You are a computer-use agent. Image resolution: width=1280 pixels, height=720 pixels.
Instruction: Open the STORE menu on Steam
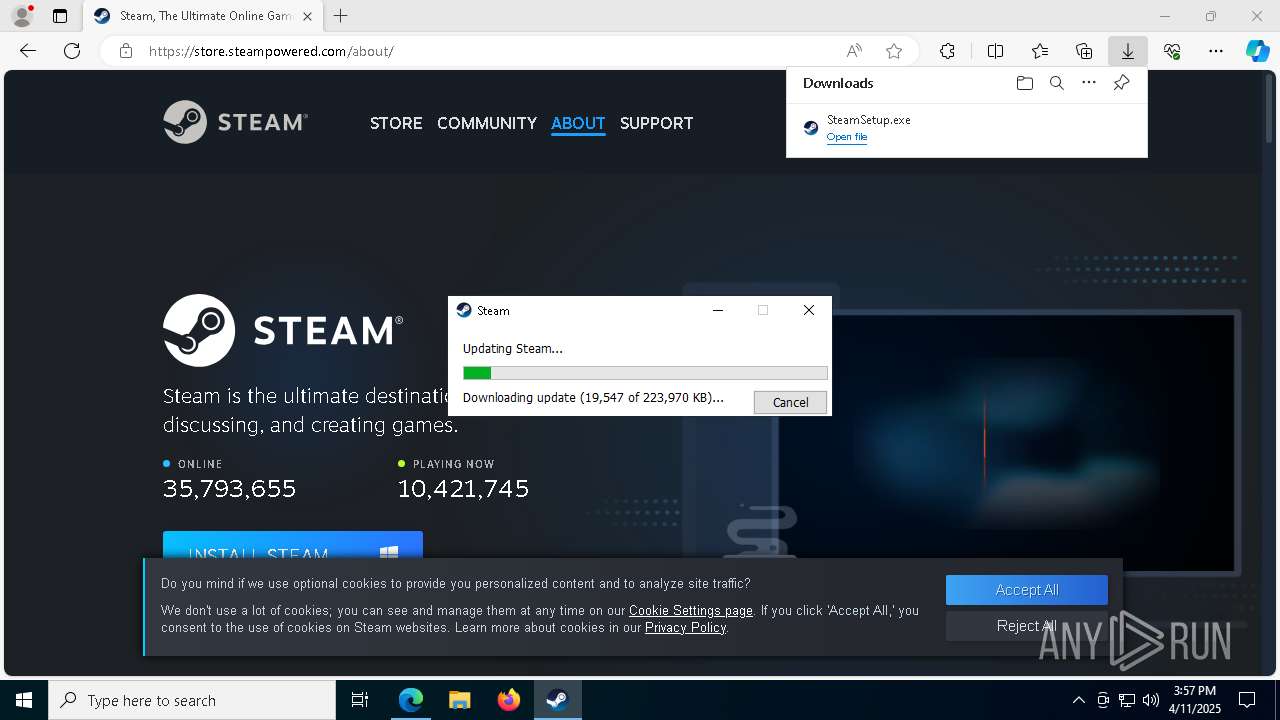[x=396, y=123]
